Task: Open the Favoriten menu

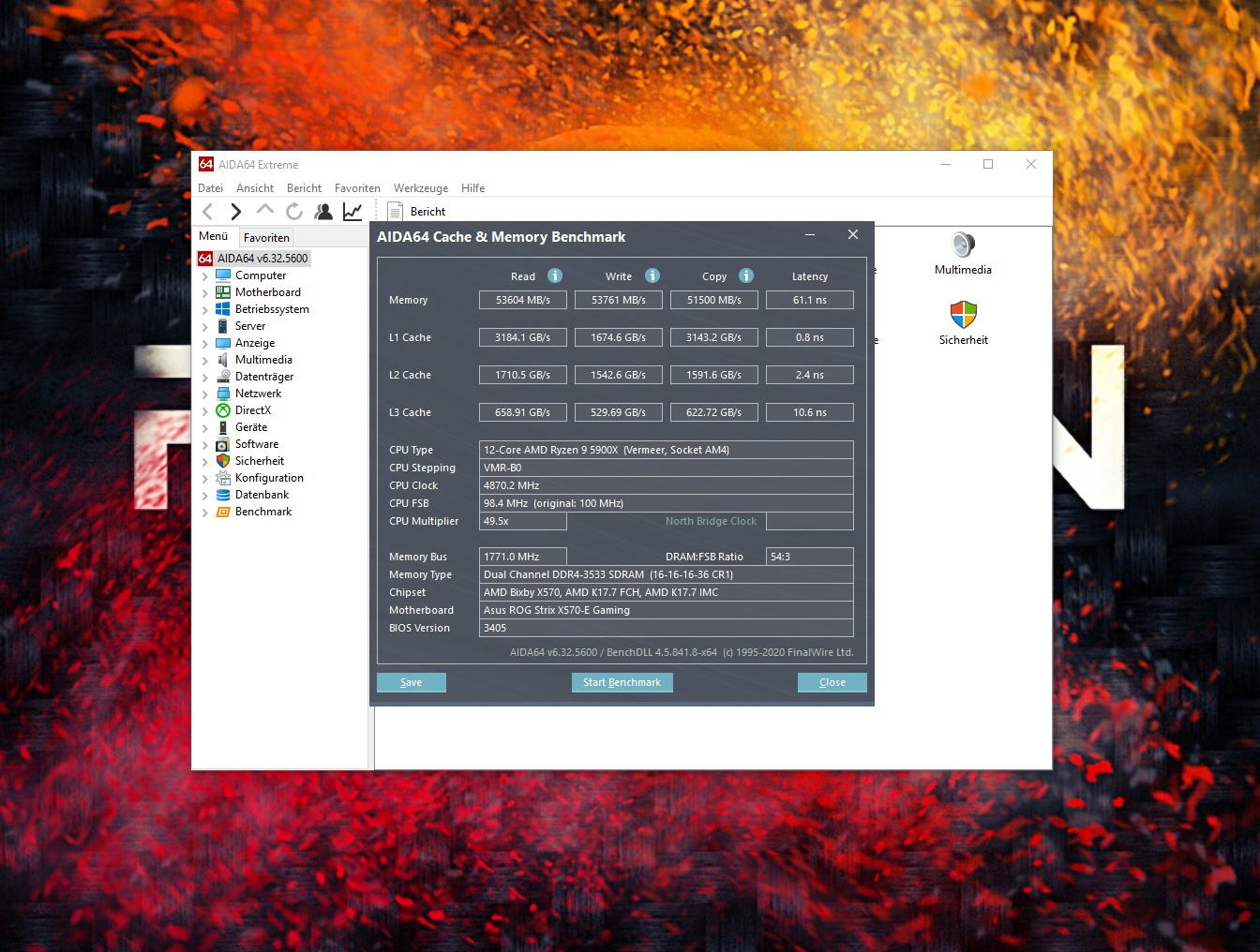Action: [357, 188]
